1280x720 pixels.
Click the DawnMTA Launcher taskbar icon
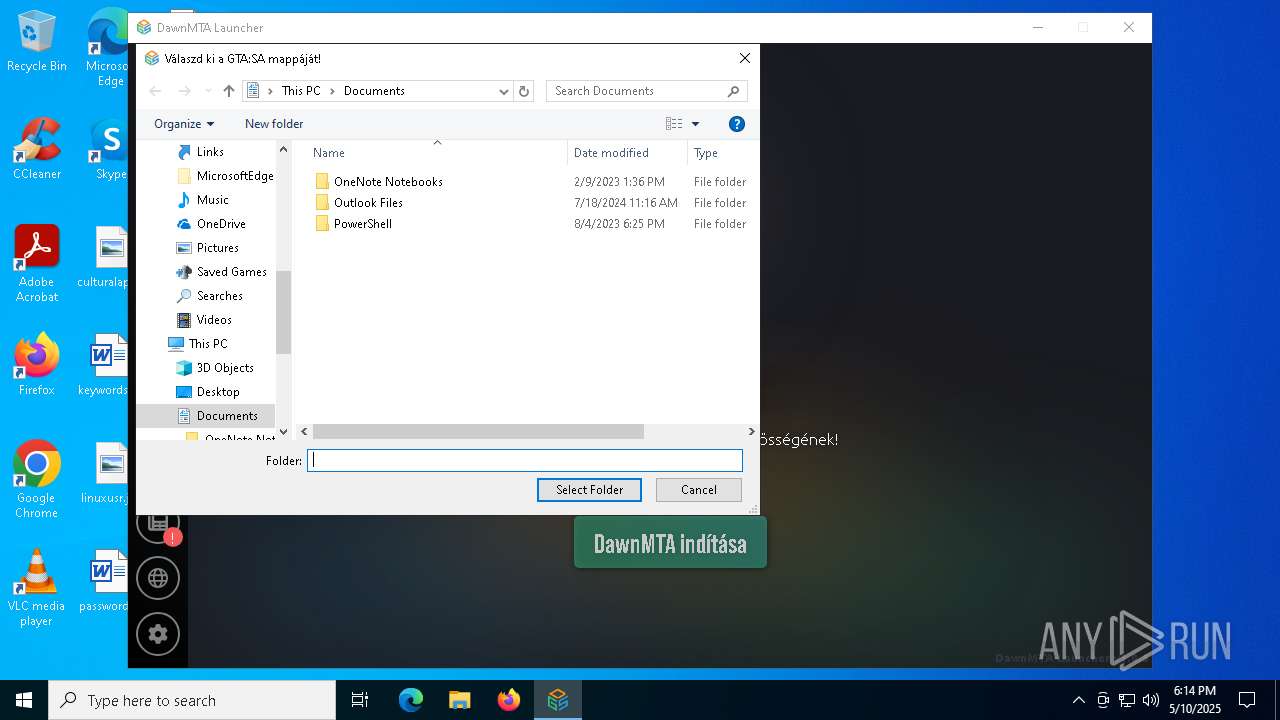click(x=558, y=700)
